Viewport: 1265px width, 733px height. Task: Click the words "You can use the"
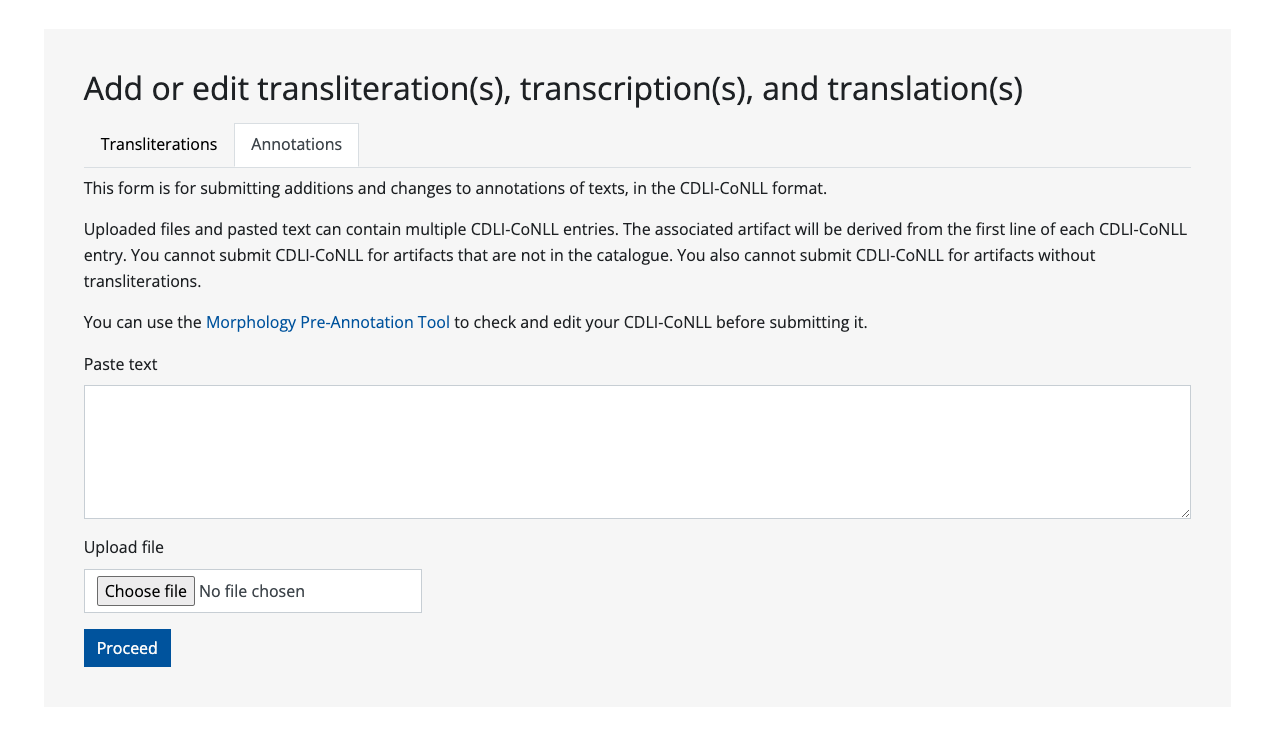(143, 323)
